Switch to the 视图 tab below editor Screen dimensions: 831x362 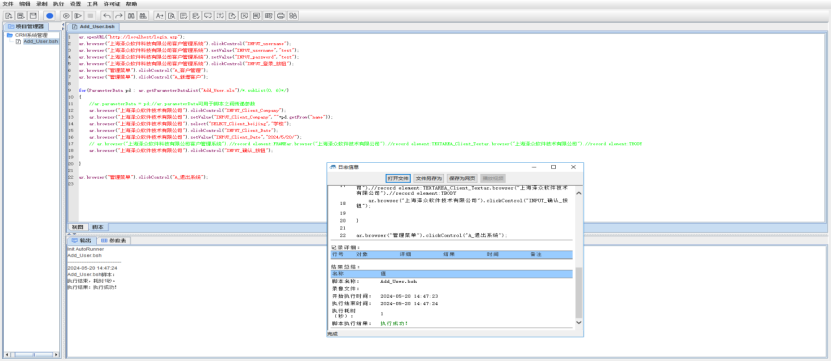77,227
